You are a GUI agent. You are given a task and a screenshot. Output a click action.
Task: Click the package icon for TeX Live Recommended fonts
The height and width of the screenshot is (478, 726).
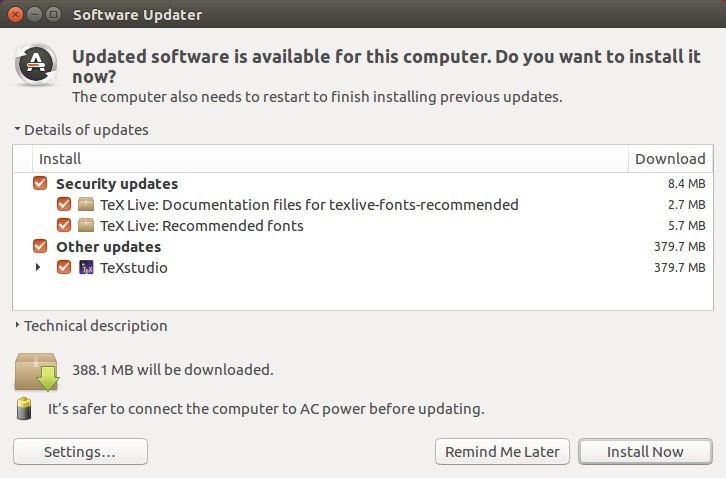86,226
